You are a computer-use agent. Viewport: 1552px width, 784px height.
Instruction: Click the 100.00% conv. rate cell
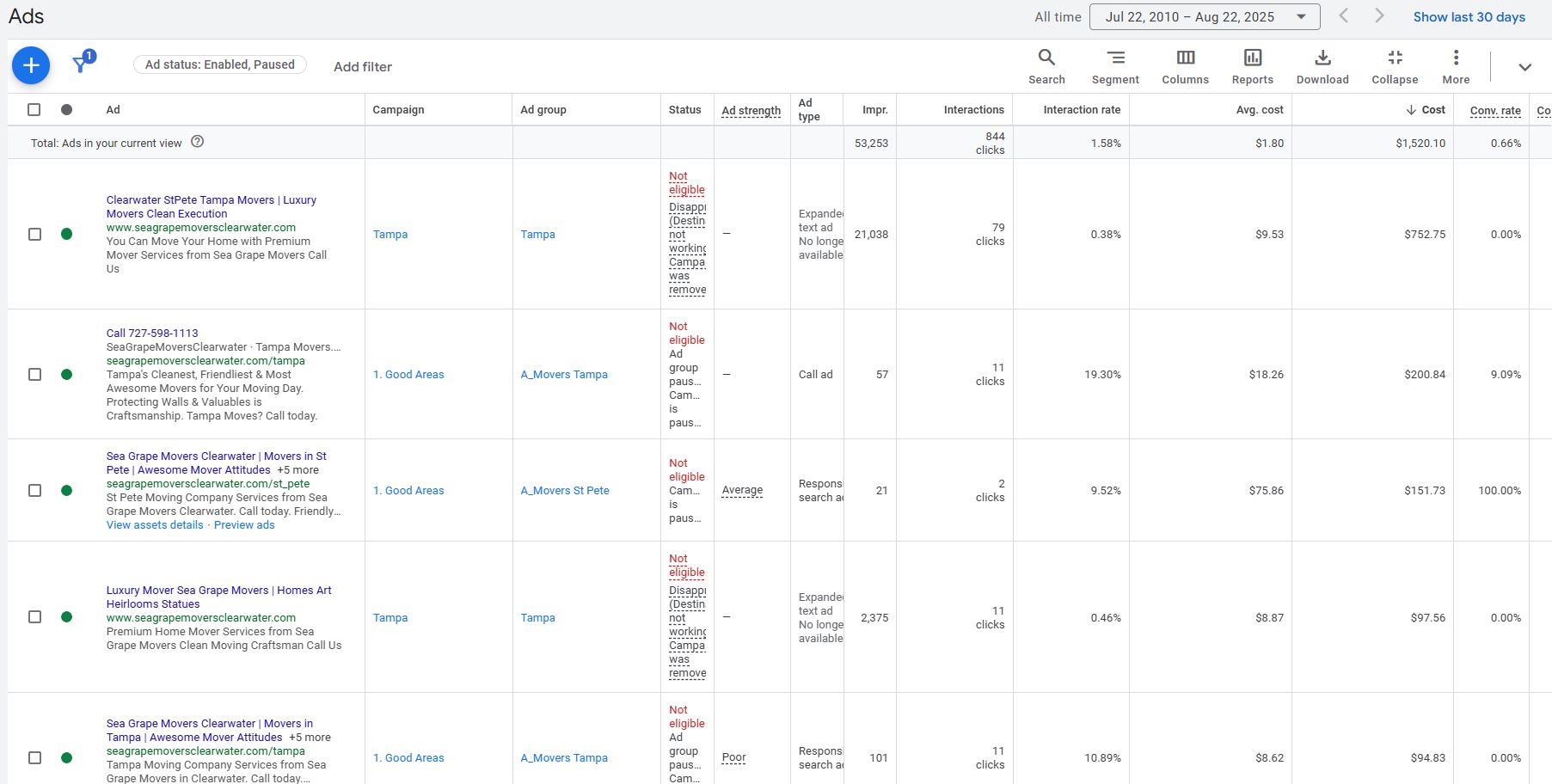(x=1500, y=490)
